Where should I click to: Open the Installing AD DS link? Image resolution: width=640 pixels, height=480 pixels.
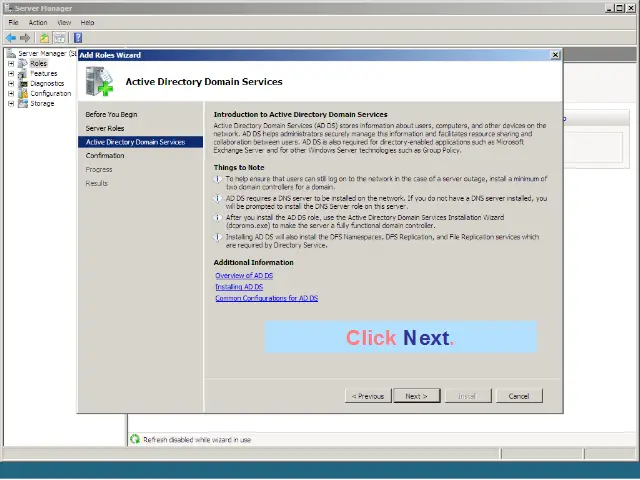239,287
